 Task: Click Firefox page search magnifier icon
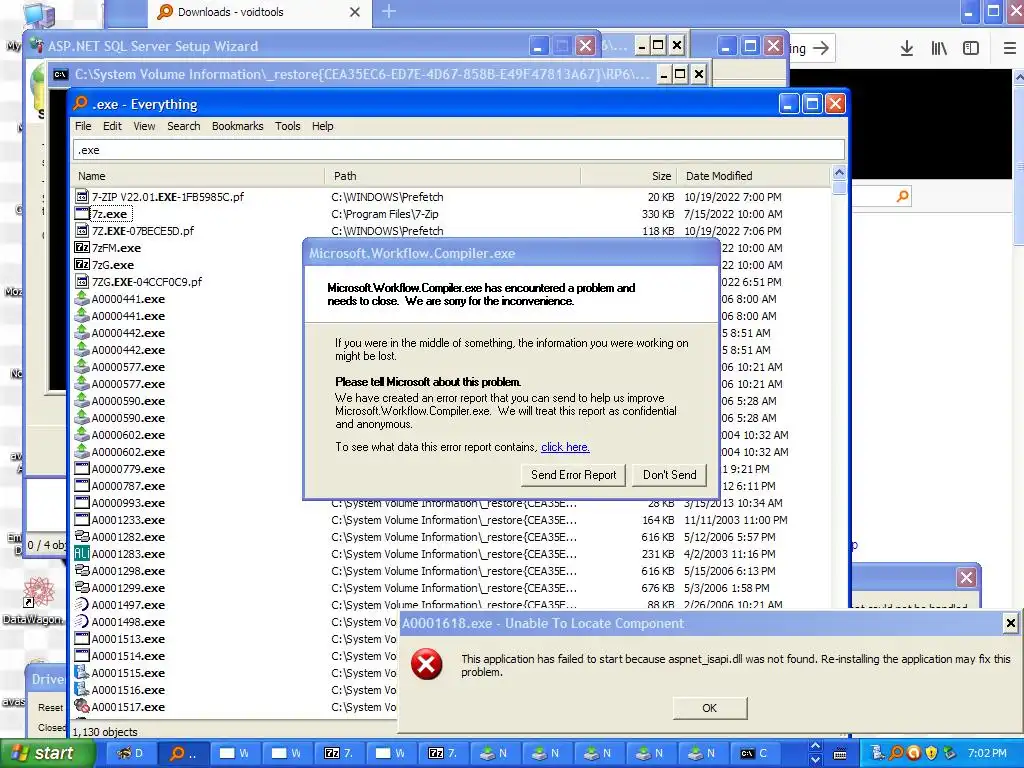tap(903, 196)
